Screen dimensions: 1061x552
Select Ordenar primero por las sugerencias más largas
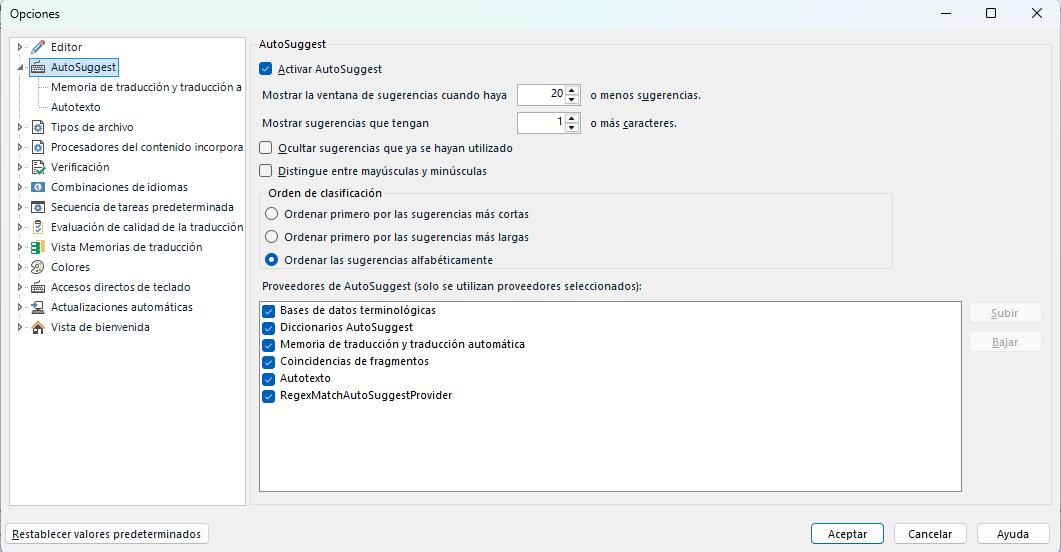tap(271, 237)
